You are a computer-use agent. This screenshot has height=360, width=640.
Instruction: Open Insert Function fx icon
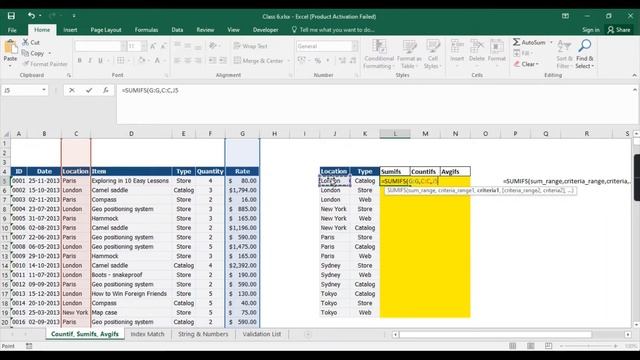105,90
